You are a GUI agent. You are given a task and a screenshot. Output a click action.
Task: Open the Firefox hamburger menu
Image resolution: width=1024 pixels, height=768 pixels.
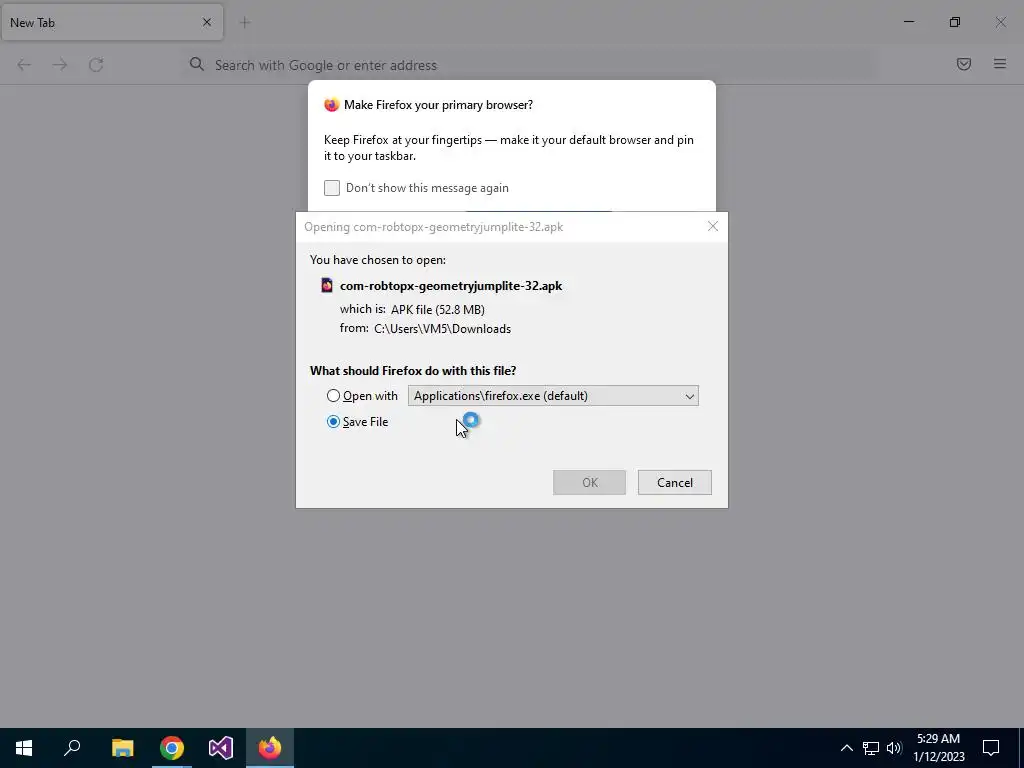[1000, 64]
